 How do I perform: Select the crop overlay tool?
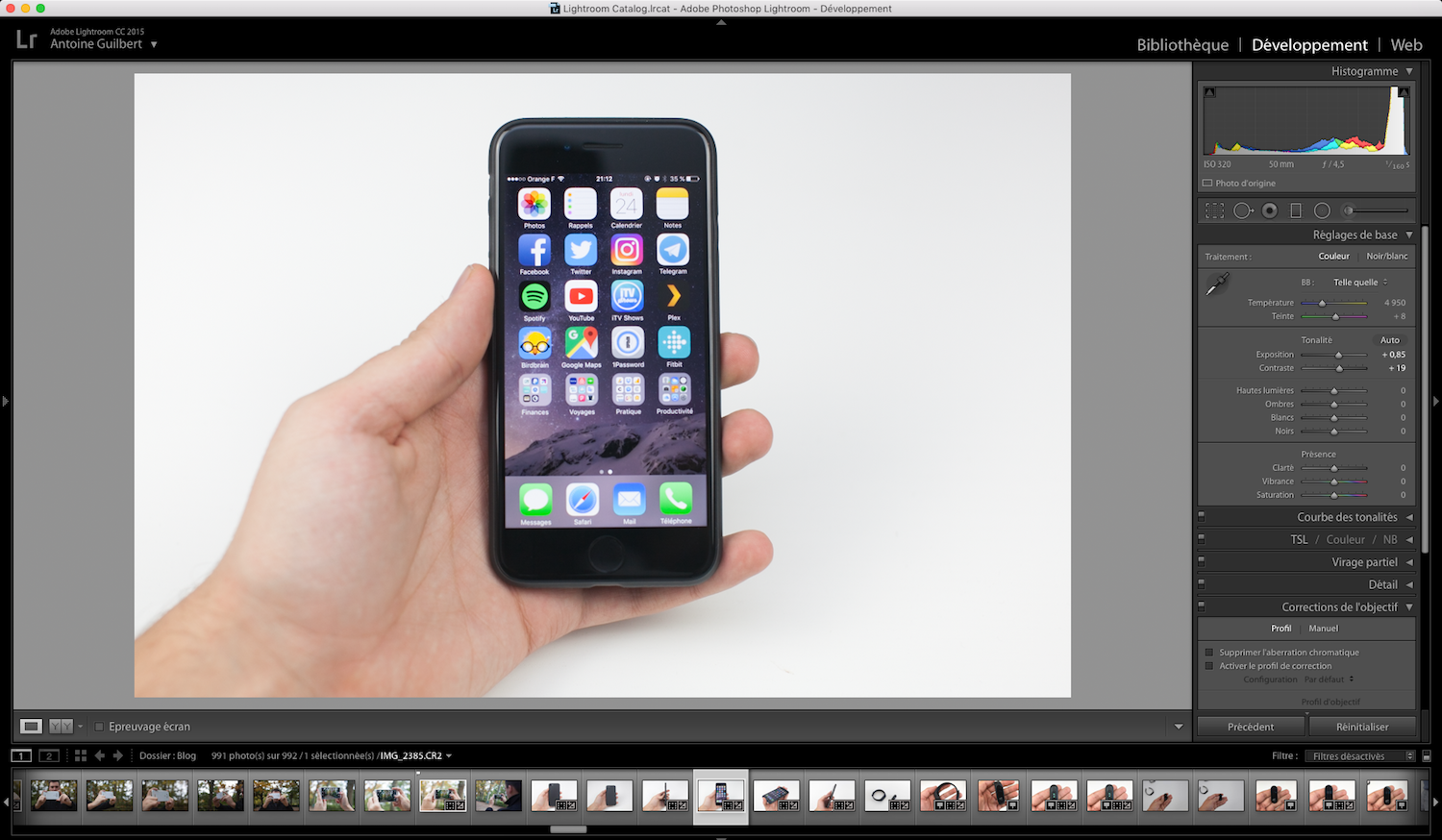(x=1215, y=210)
